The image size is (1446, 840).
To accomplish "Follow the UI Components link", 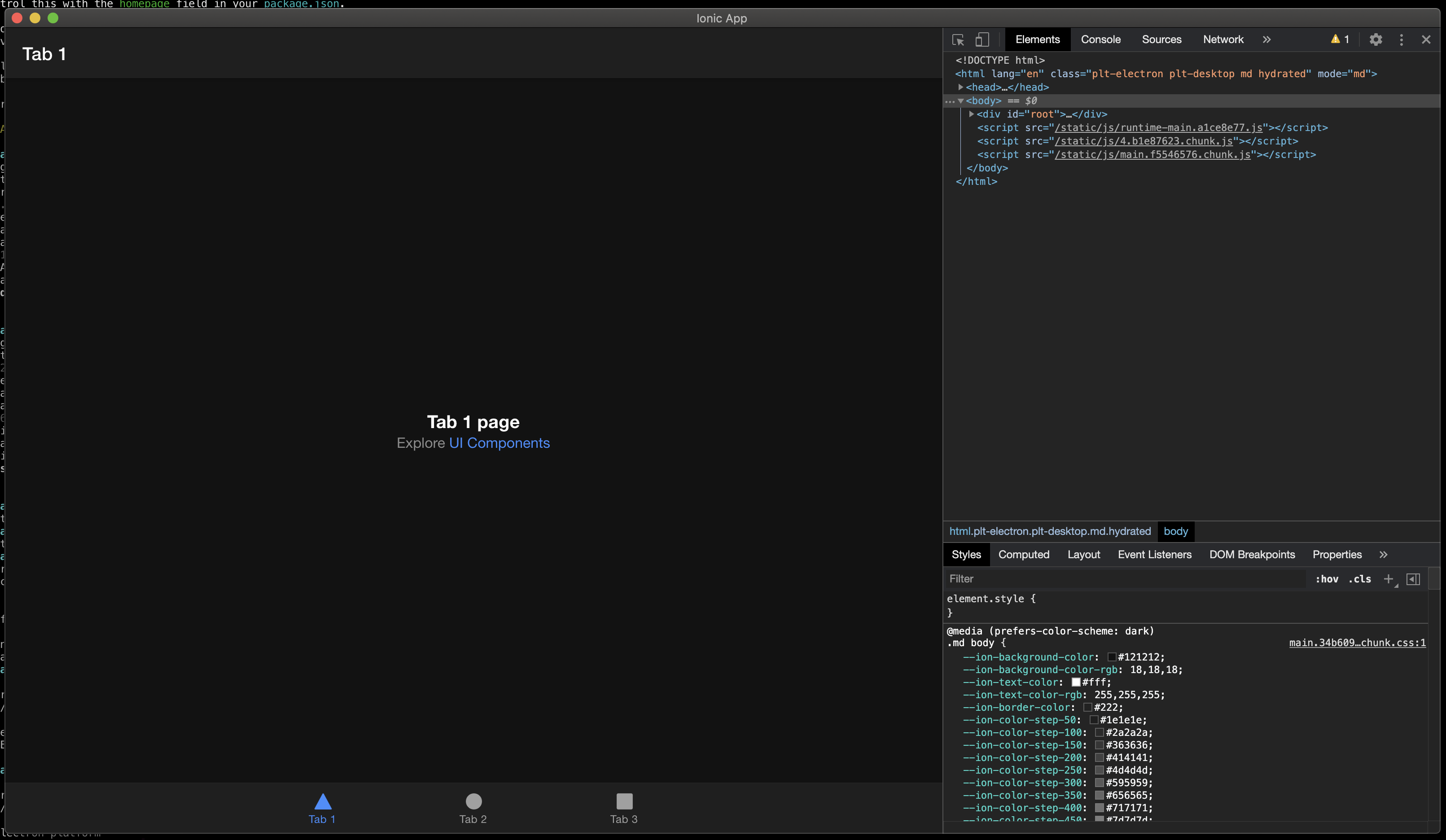I will coord(499,443).
